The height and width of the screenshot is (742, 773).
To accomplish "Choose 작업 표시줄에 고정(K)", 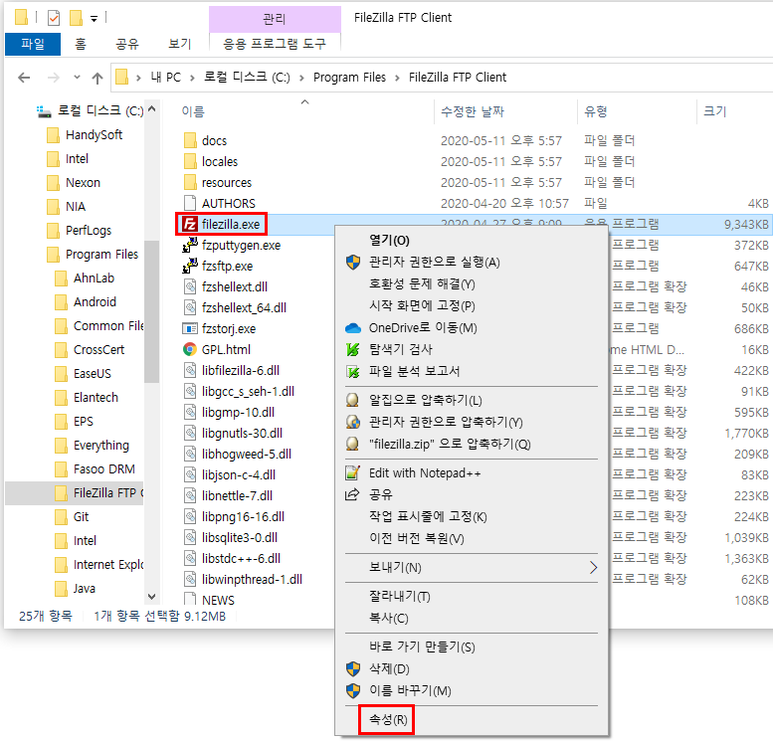I will click(x=471, y=516).
